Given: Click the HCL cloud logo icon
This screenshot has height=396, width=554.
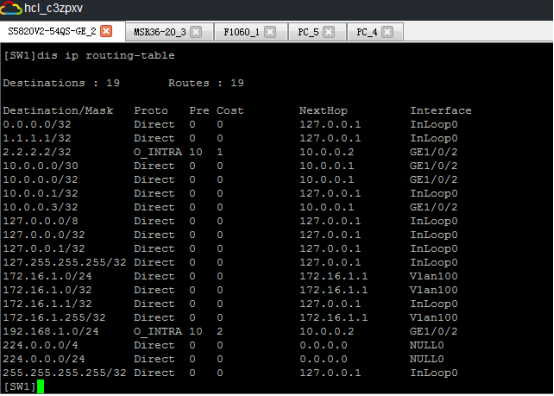Looking at the screenshot, I should [11, 8].
